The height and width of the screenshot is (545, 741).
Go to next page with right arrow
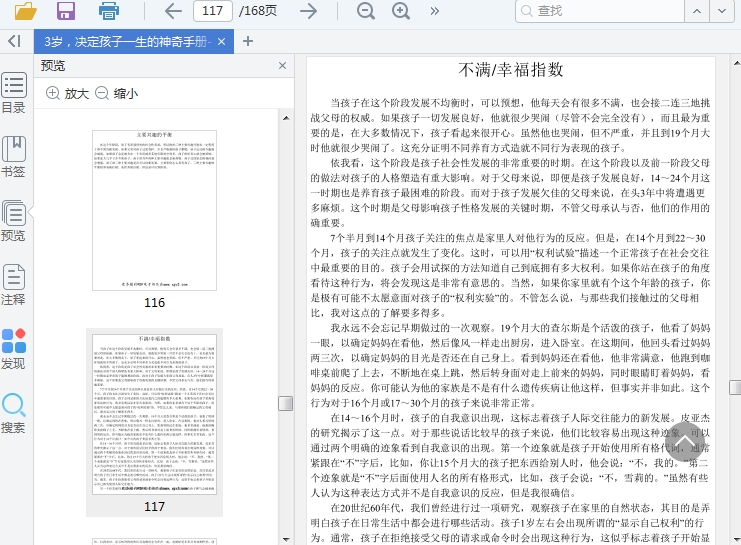[309, 11]
